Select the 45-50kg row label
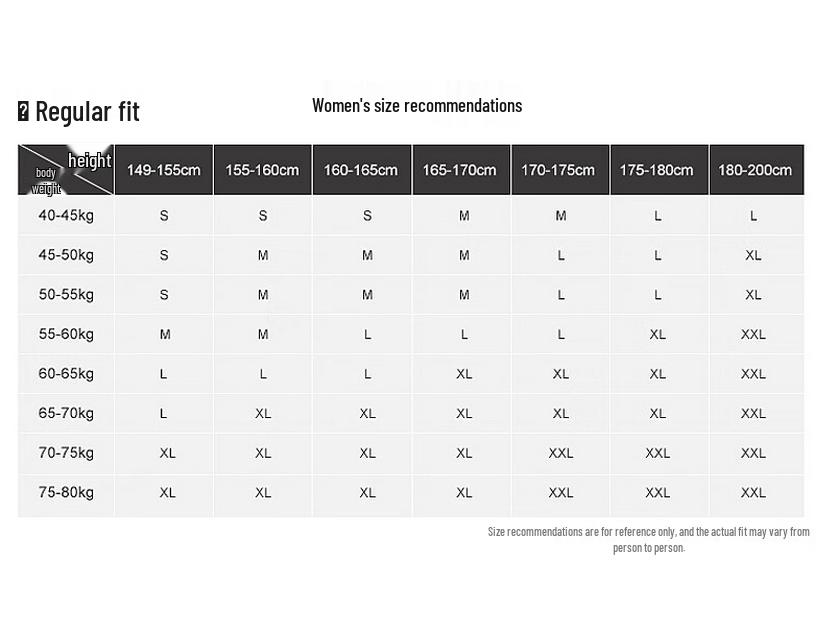 [x=66, y=255]
